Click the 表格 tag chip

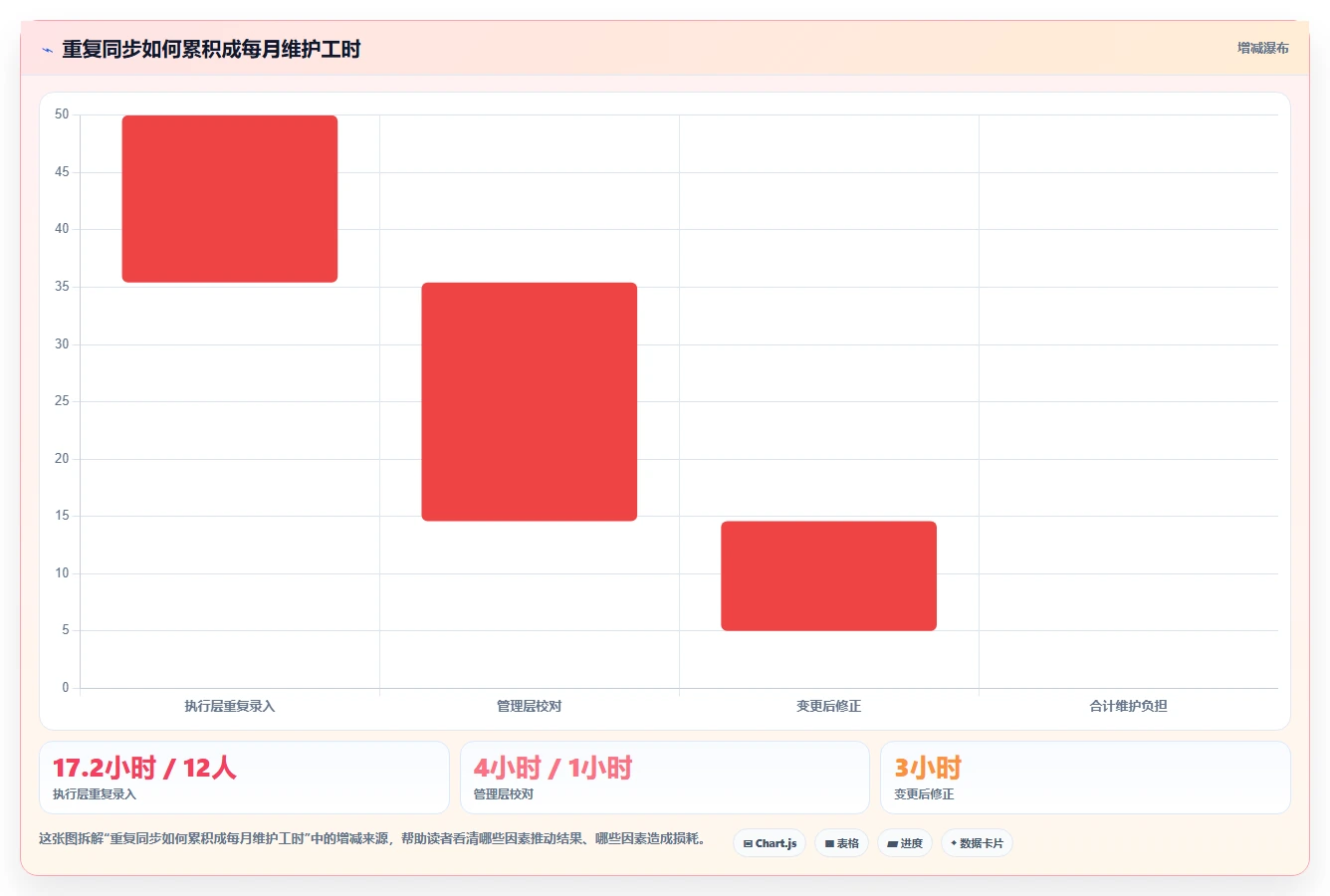[x=841, y=843]
